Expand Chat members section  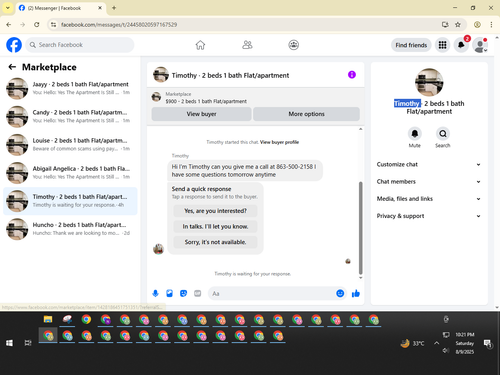click(429, 182)
